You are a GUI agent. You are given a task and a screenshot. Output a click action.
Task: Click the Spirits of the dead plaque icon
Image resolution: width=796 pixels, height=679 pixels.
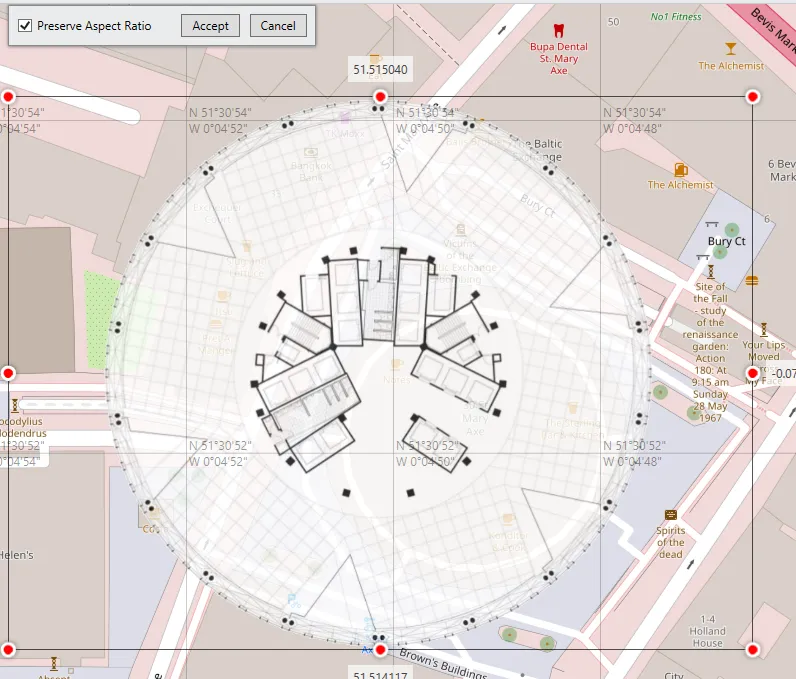pyautogui.click(x=671, y=515)
